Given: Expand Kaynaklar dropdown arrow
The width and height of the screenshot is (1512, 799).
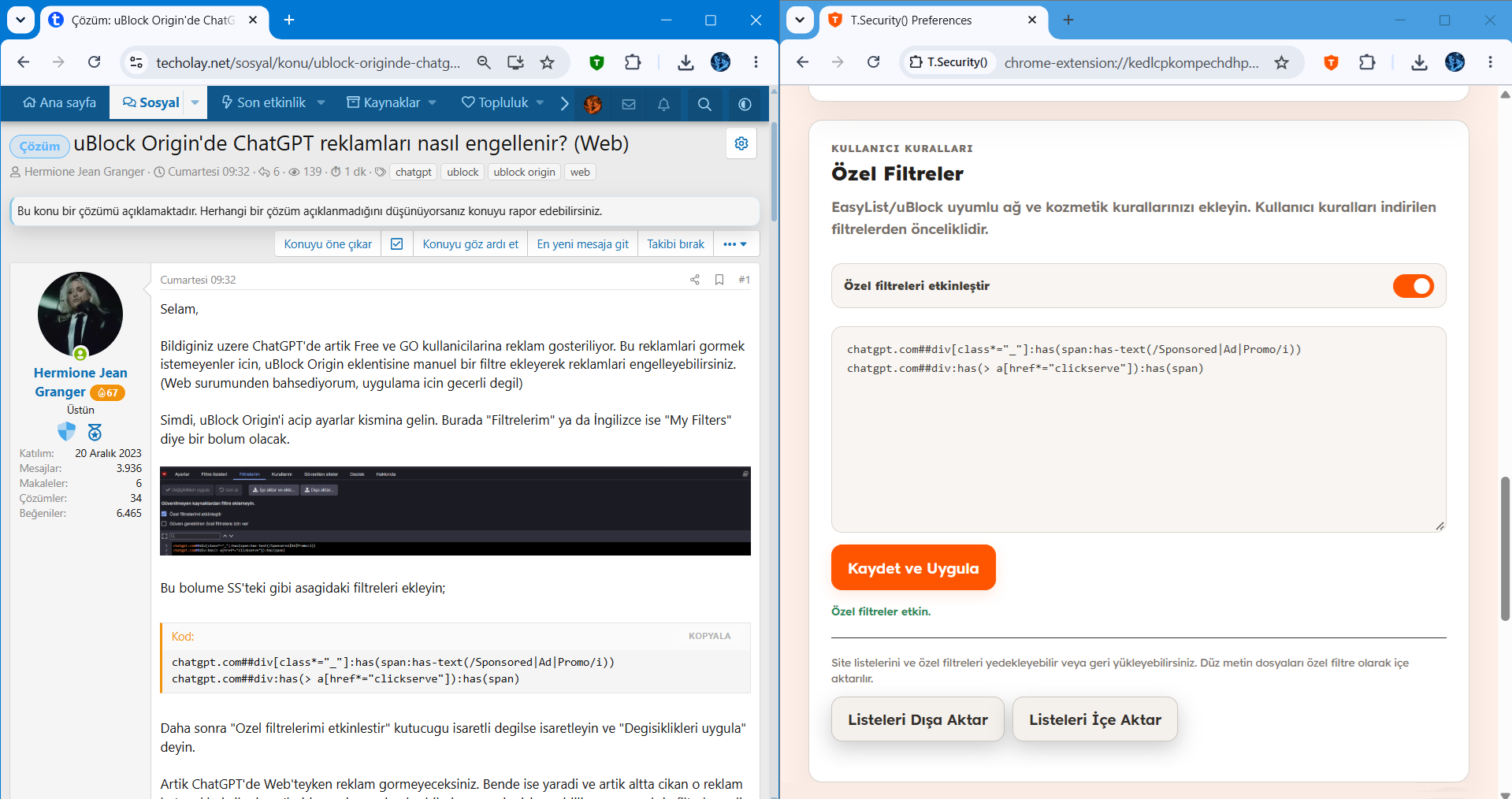Looking at the screenshot, I should pos(433,102).
